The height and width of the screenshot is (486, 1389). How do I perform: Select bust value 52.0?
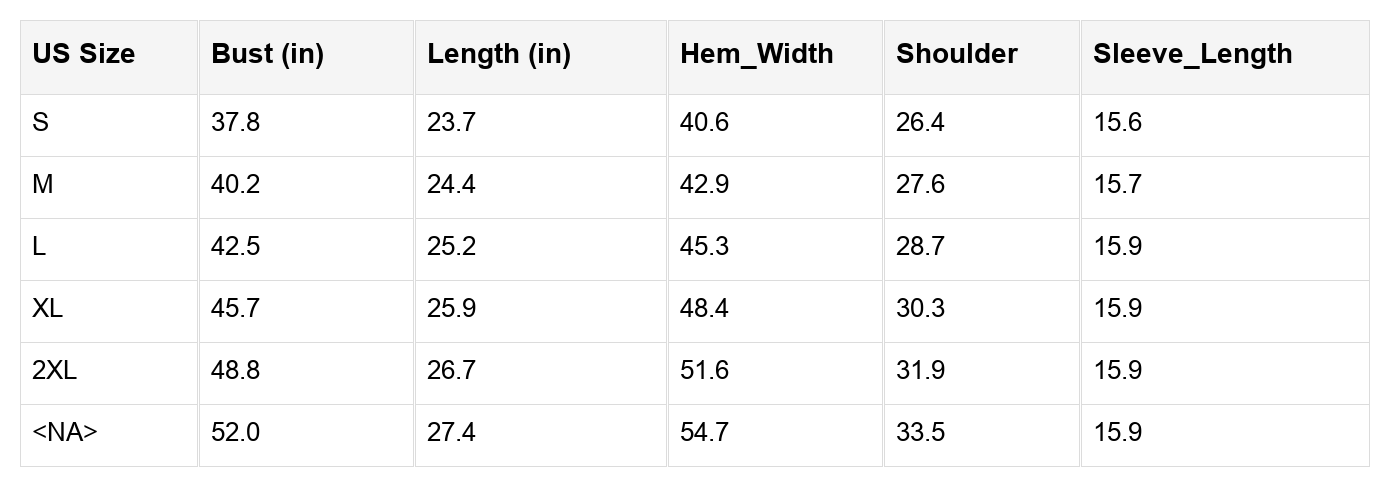tap(235, 433)
